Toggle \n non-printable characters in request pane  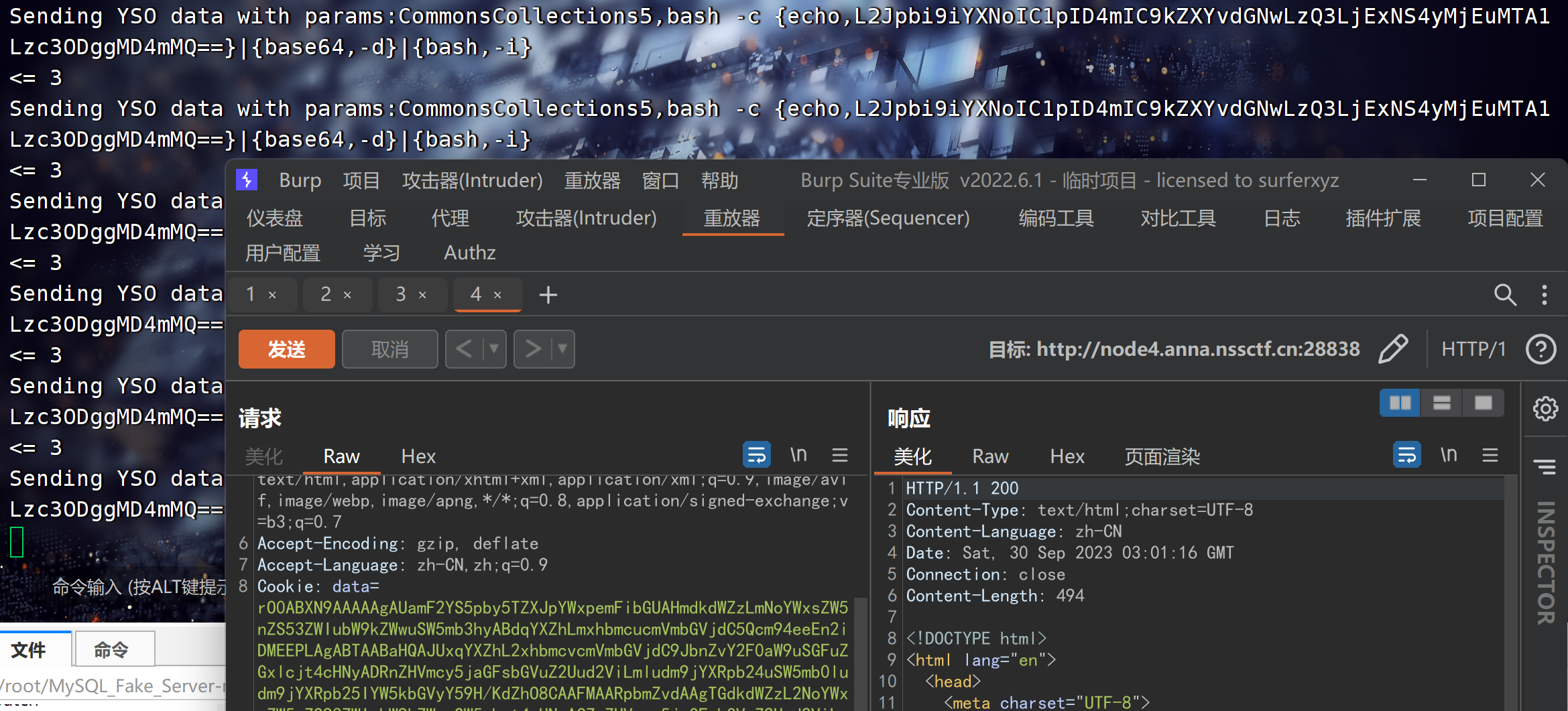click(798, 455)
